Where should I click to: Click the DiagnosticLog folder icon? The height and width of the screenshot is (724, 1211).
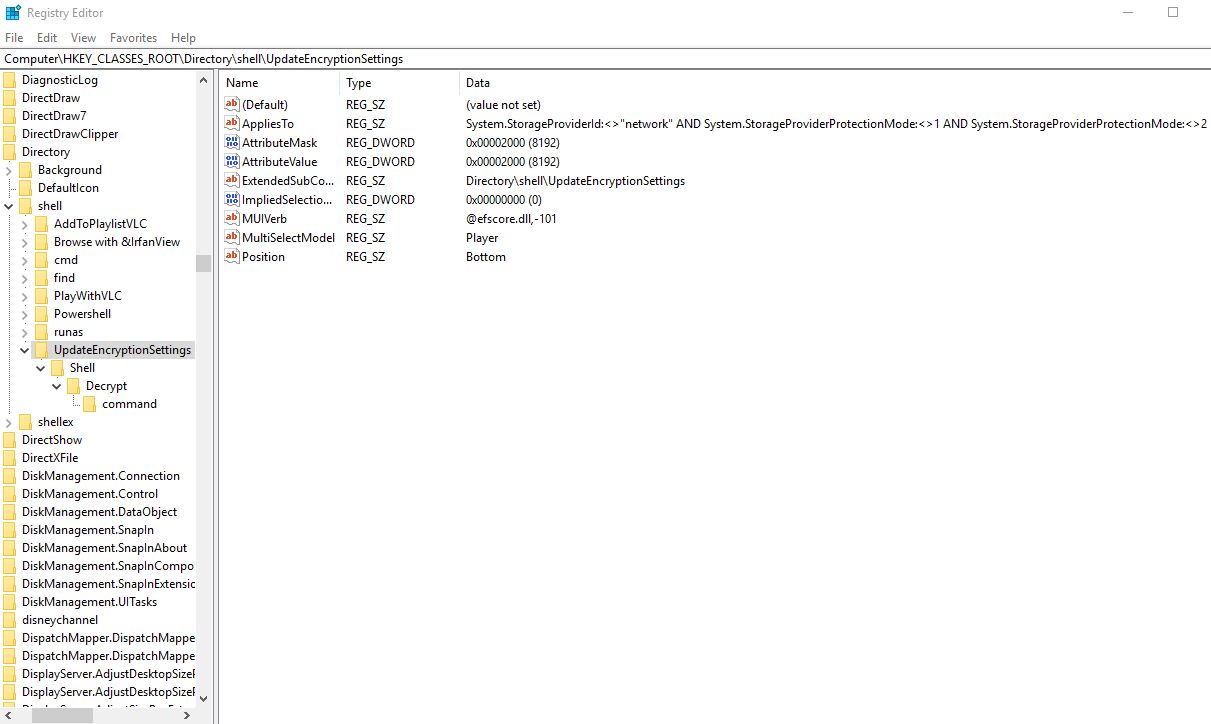[9, 80]
